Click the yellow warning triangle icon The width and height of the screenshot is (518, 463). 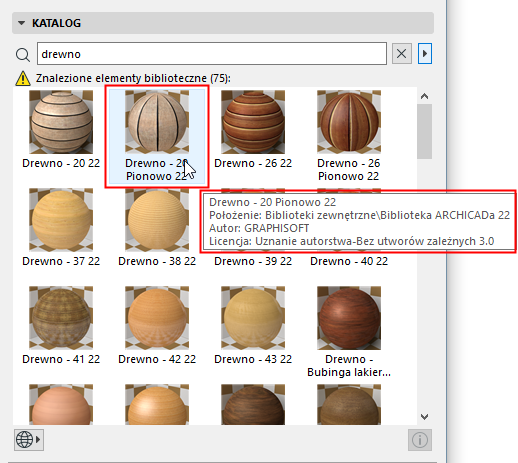coord(23,78)
